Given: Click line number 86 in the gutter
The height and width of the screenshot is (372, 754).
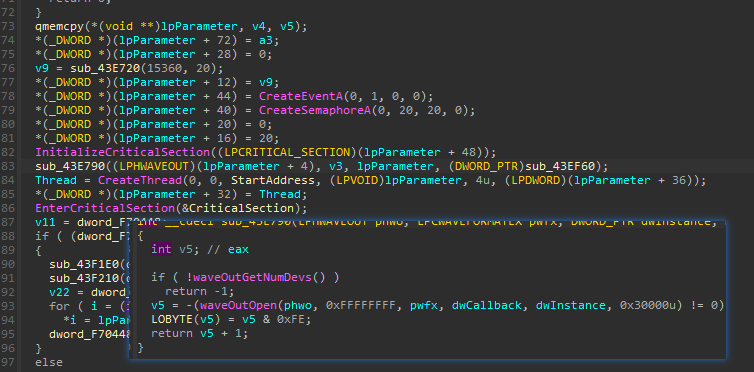Looking at the screenshot, I should pos(9,208).
